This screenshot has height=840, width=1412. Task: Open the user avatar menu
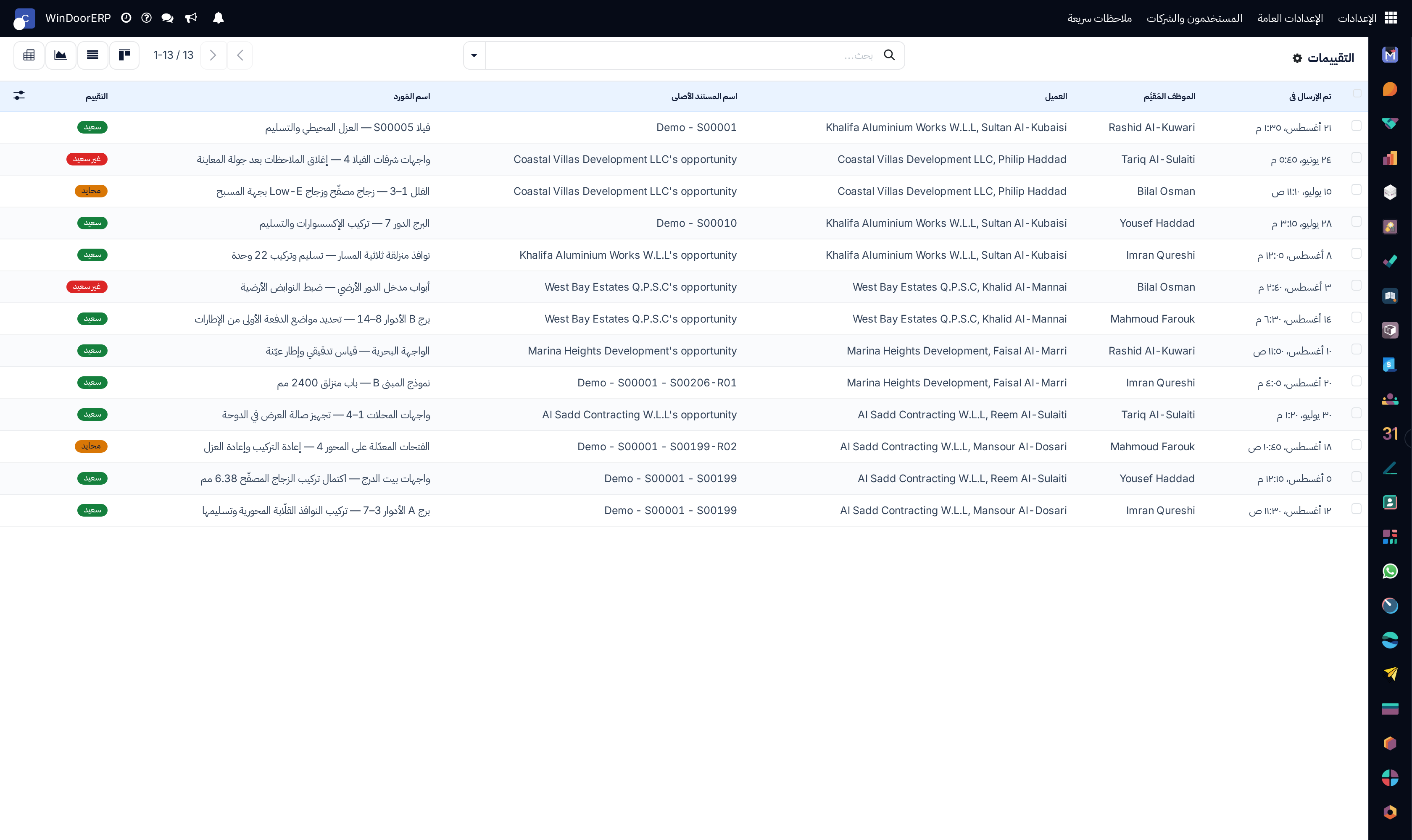pyautogui.click(x=24, y=18)
